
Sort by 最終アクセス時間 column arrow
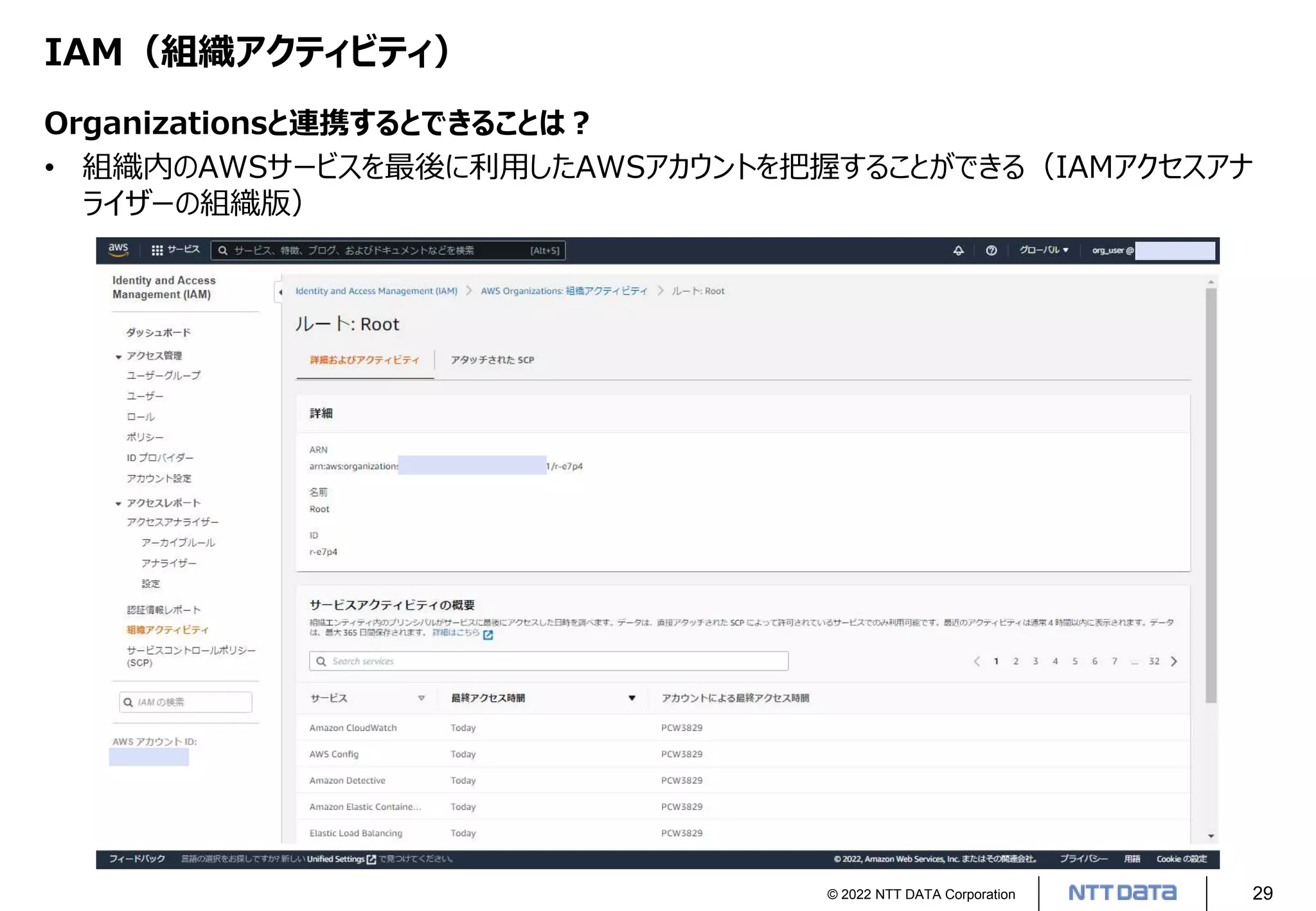click(x=632, y=698)
